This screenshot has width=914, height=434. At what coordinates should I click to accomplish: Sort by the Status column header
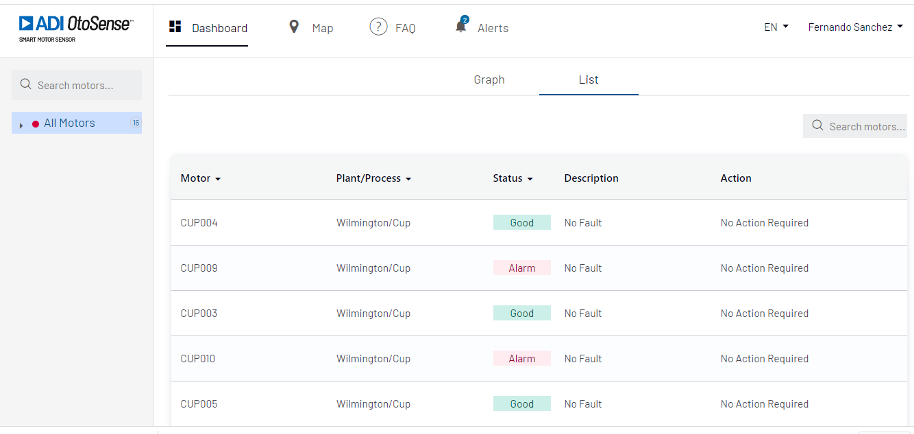click(513, 178)
